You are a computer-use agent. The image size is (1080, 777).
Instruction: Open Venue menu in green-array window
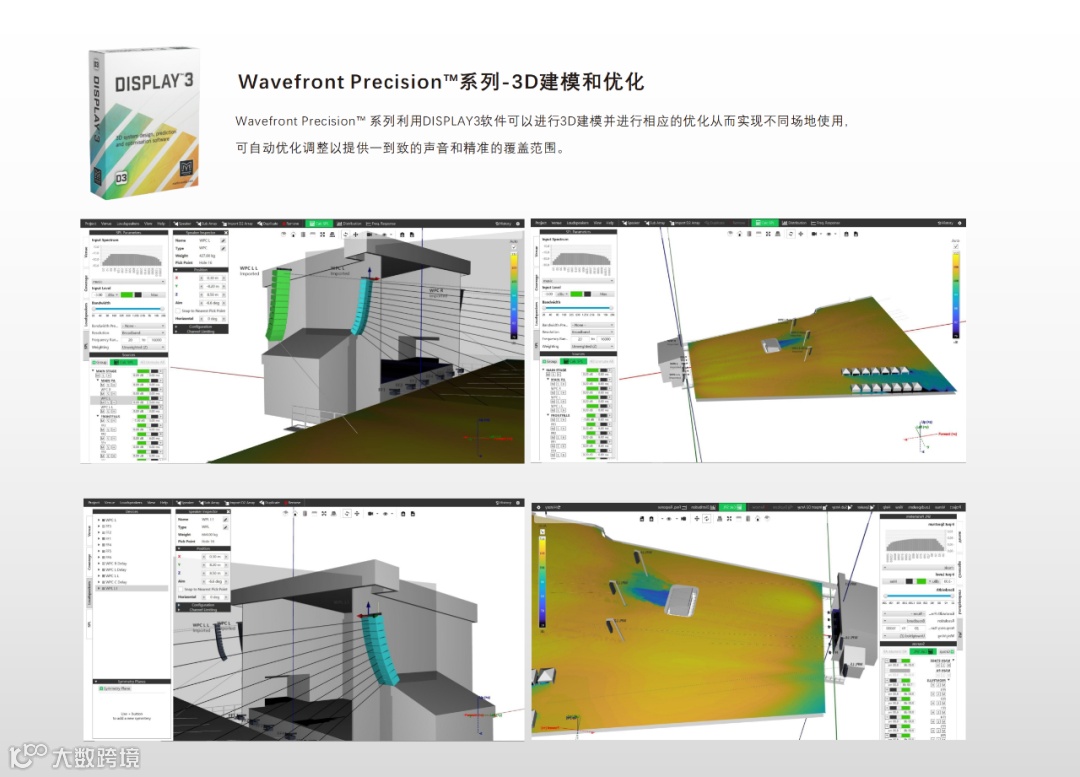[x=106, y=224]
